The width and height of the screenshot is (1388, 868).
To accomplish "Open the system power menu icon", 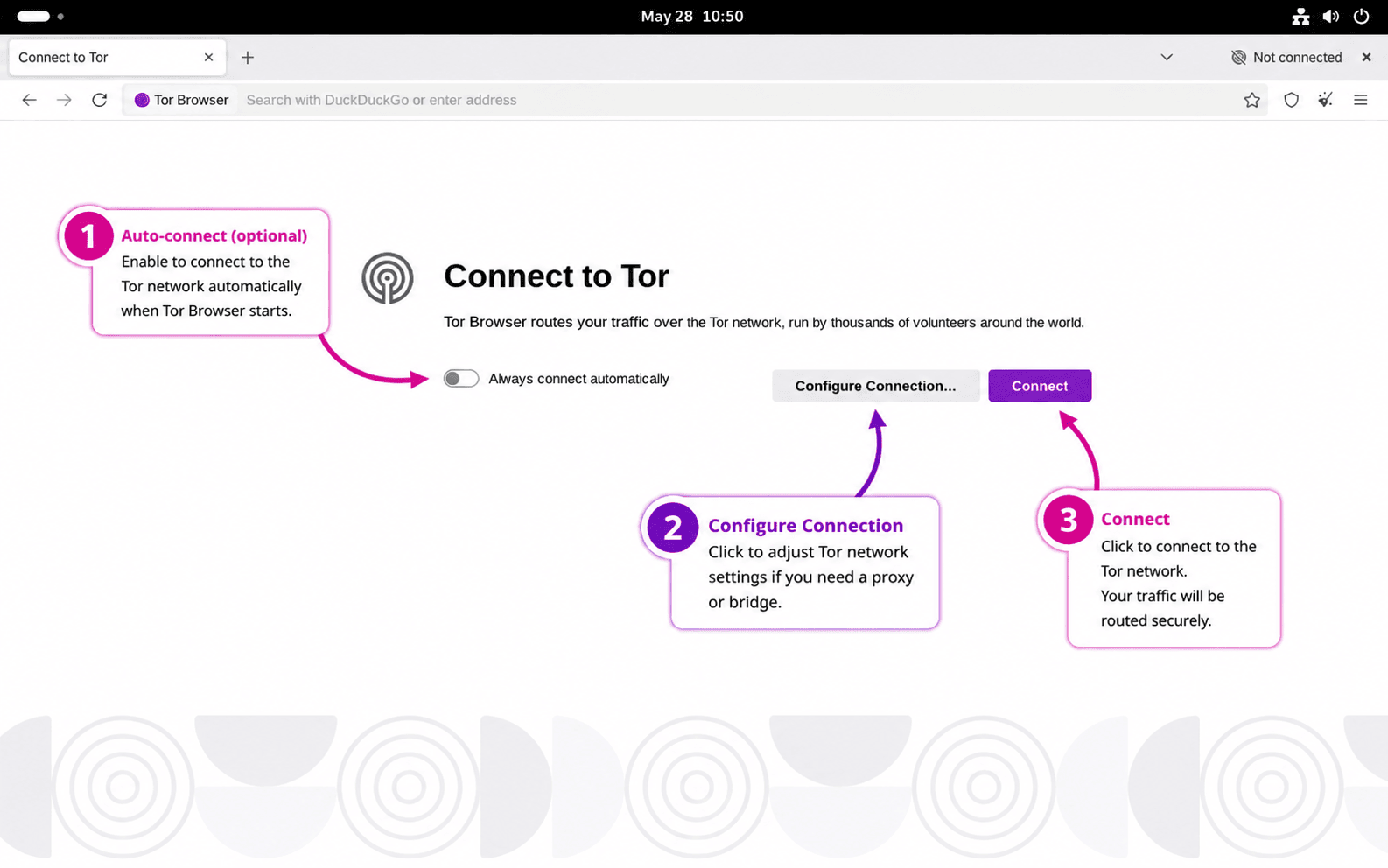I will click(x=1361, y=17).
